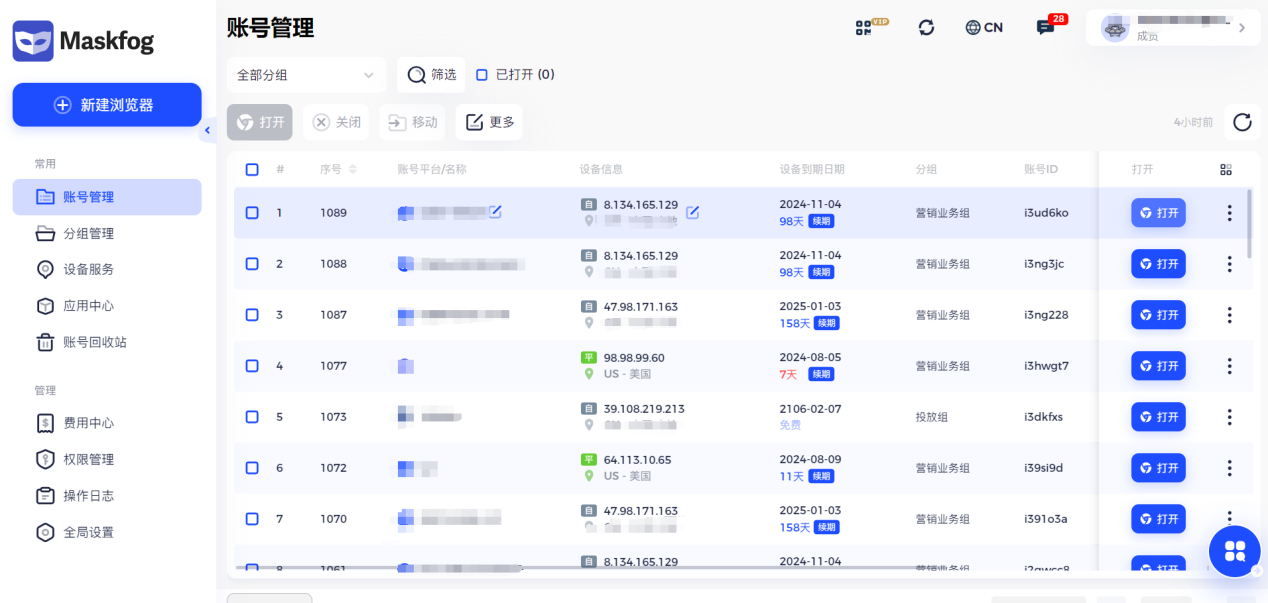Expand the user profile menu chevron
This screenshot has height=603, width=1268.
(1242, 28)
